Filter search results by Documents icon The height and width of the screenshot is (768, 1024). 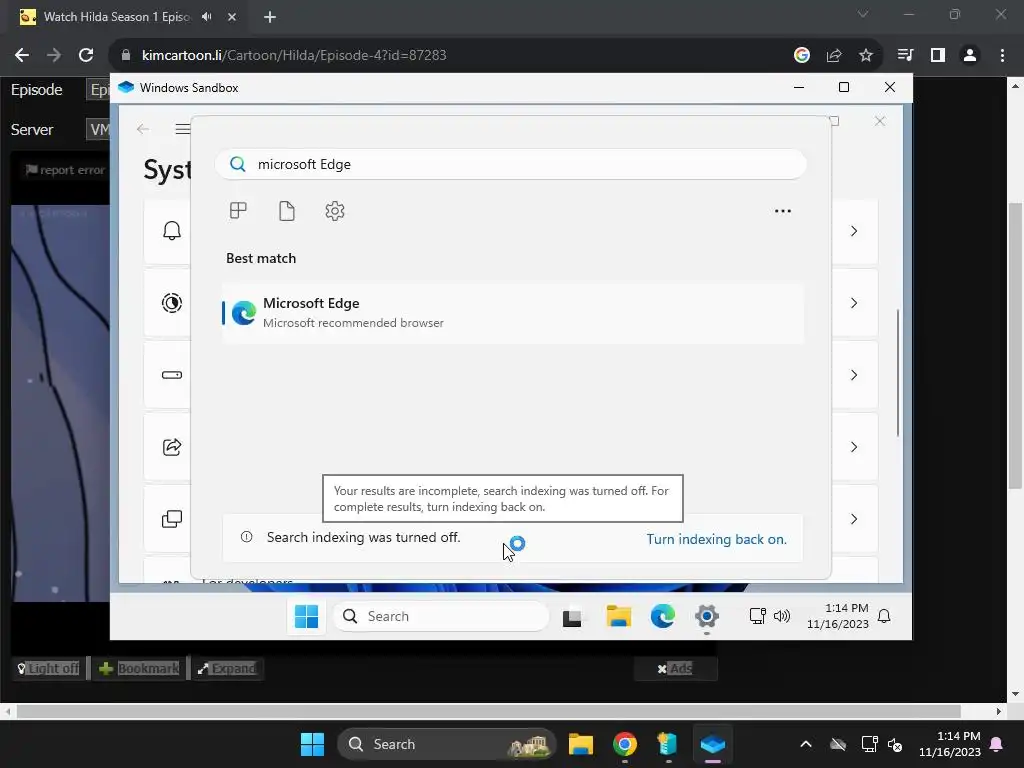pyautogui.click(x=287, y=210)
